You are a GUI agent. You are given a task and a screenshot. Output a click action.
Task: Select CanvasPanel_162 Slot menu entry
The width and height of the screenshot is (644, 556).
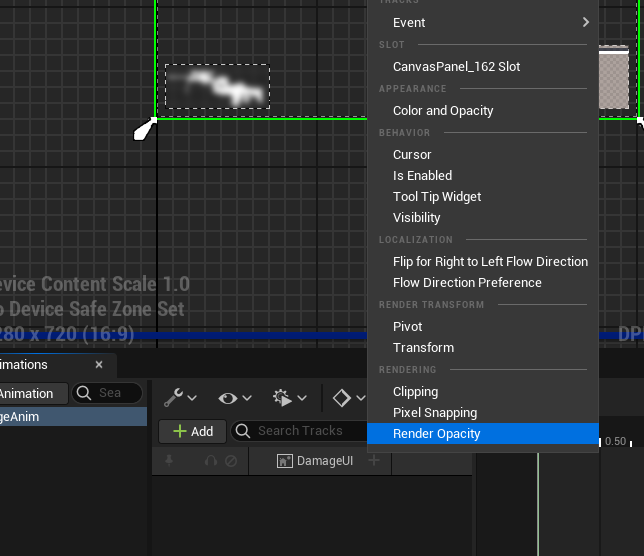point(483,67)
